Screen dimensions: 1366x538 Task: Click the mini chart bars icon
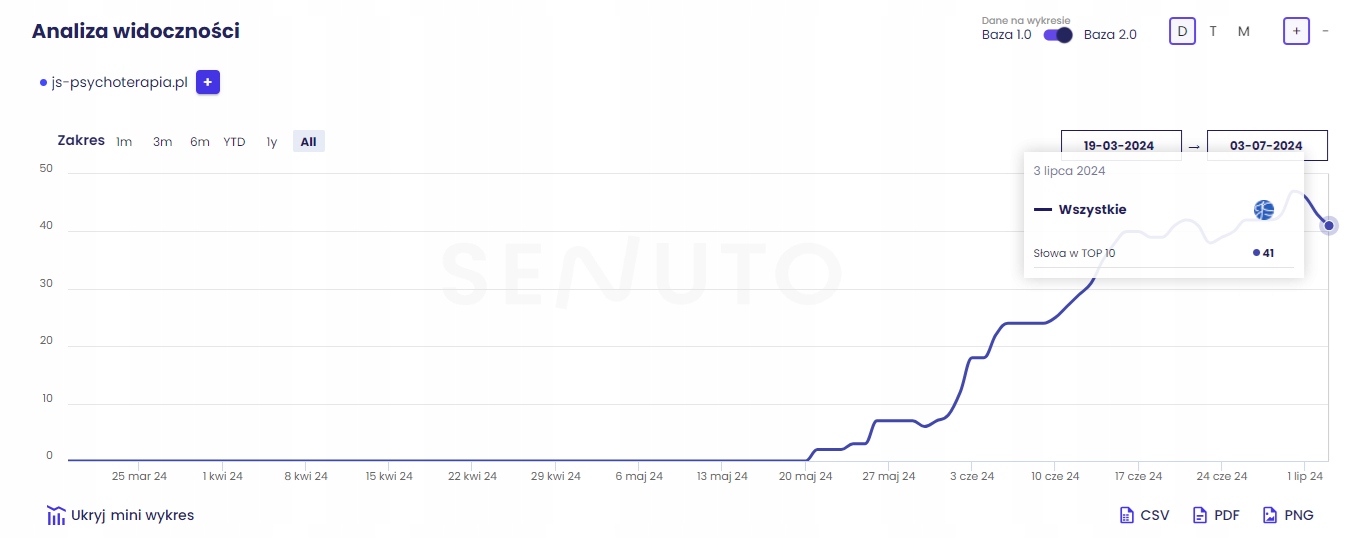[56, 516]
